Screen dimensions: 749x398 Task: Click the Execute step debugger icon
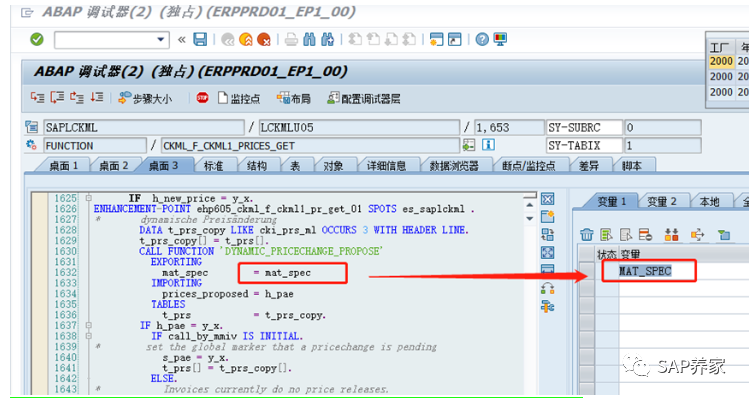pyautogui.click(x=57, y=98)
